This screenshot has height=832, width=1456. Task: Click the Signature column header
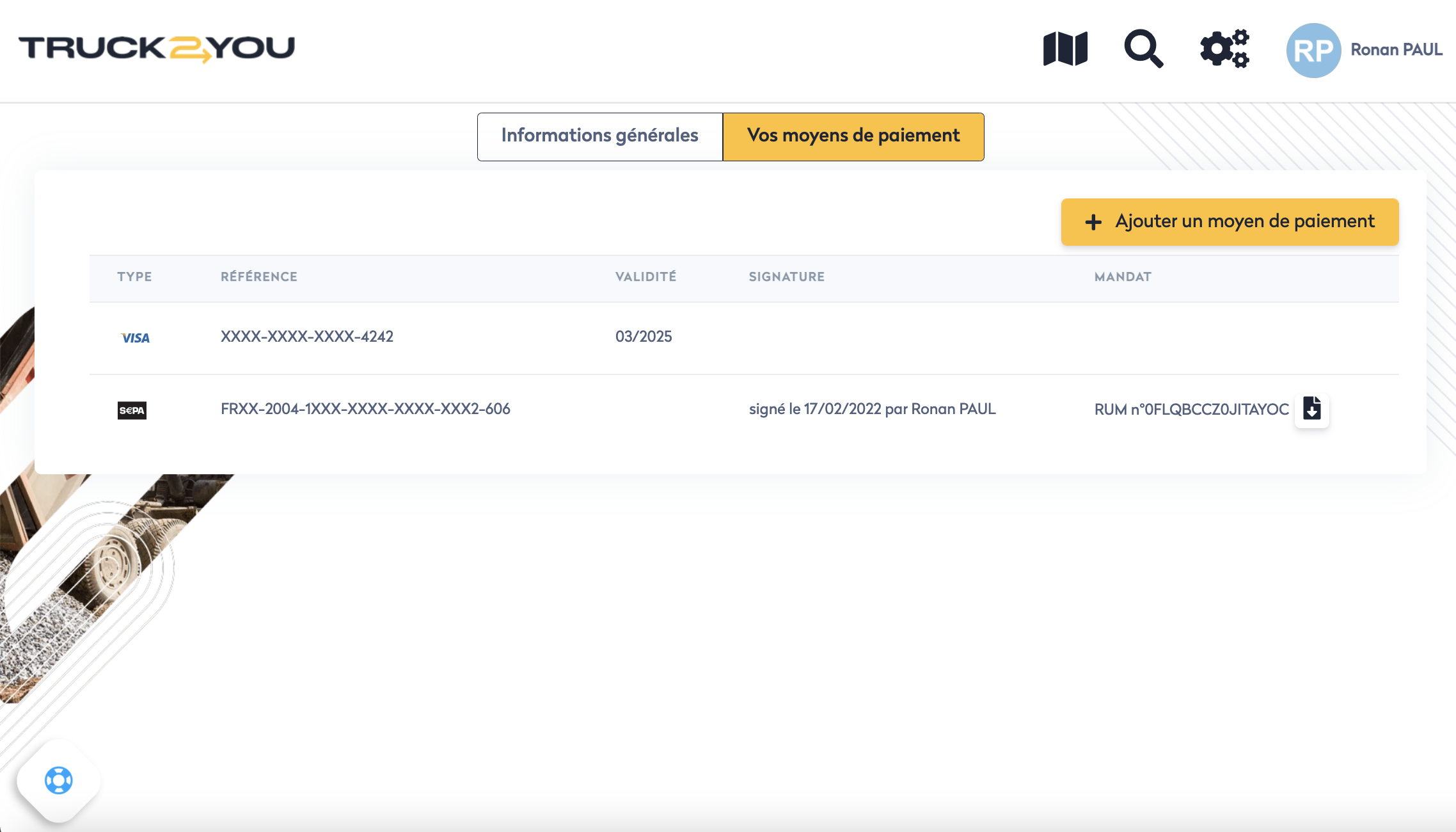point(786,276)
